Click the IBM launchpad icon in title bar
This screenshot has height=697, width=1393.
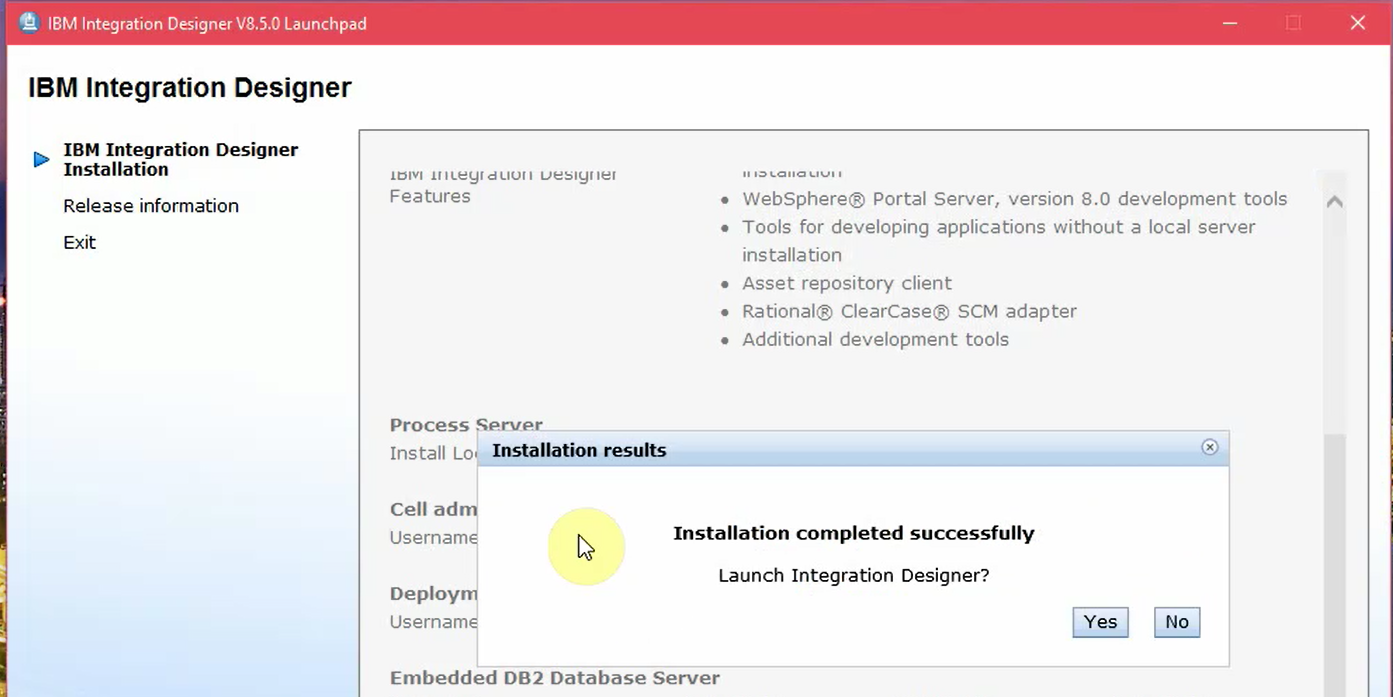tap(28, 21)
